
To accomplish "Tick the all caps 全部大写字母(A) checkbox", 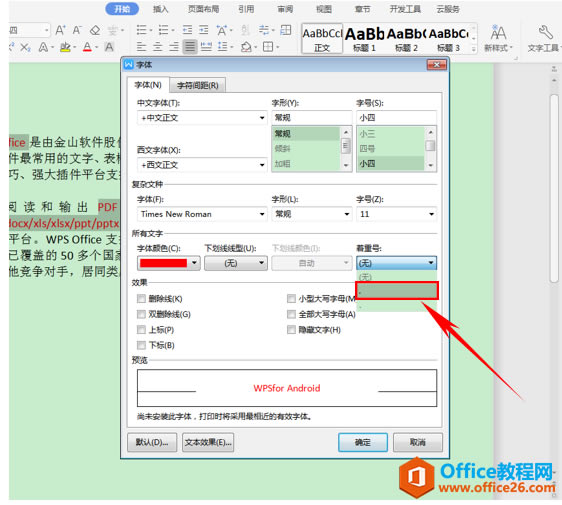I will point(291,314).
